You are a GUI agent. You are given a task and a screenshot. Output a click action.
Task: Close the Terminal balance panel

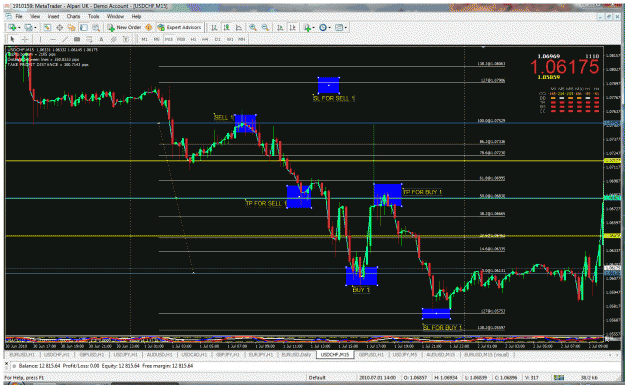pyautogui.click(x=6, y=363)
